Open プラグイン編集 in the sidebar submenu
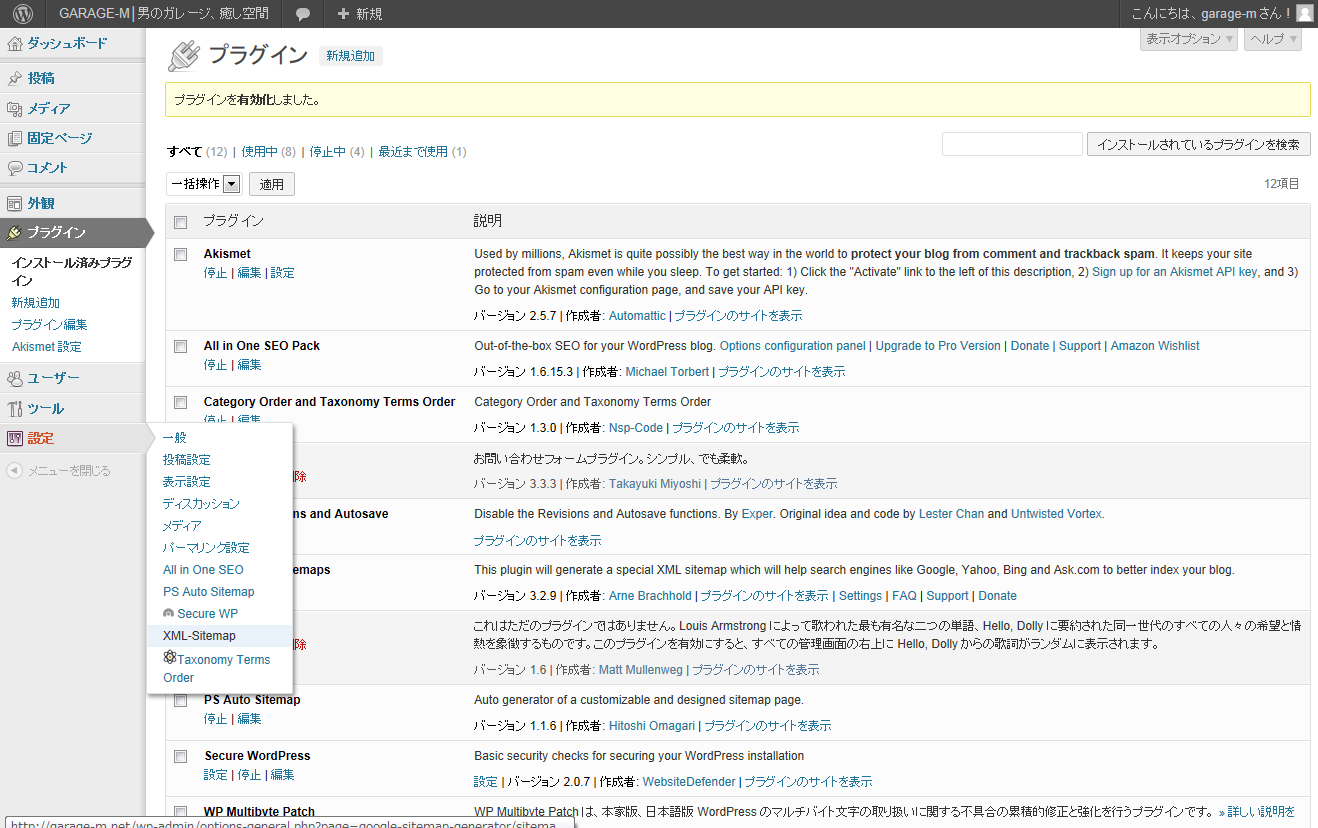 [x=49, y=325]
